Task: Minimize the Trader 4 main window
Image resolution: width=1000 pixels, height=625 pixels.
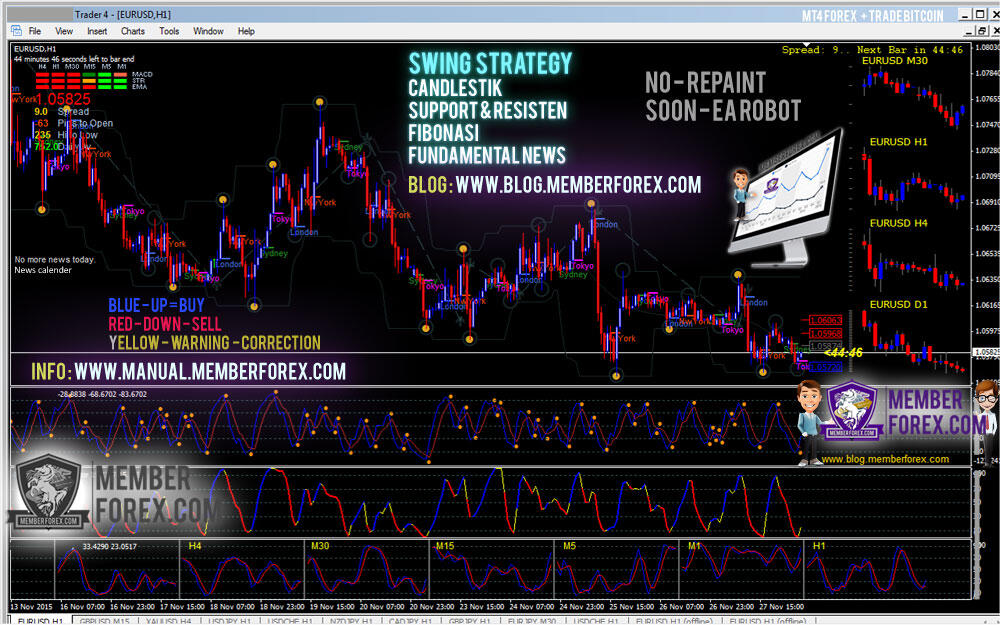Action: click(966, 13)
